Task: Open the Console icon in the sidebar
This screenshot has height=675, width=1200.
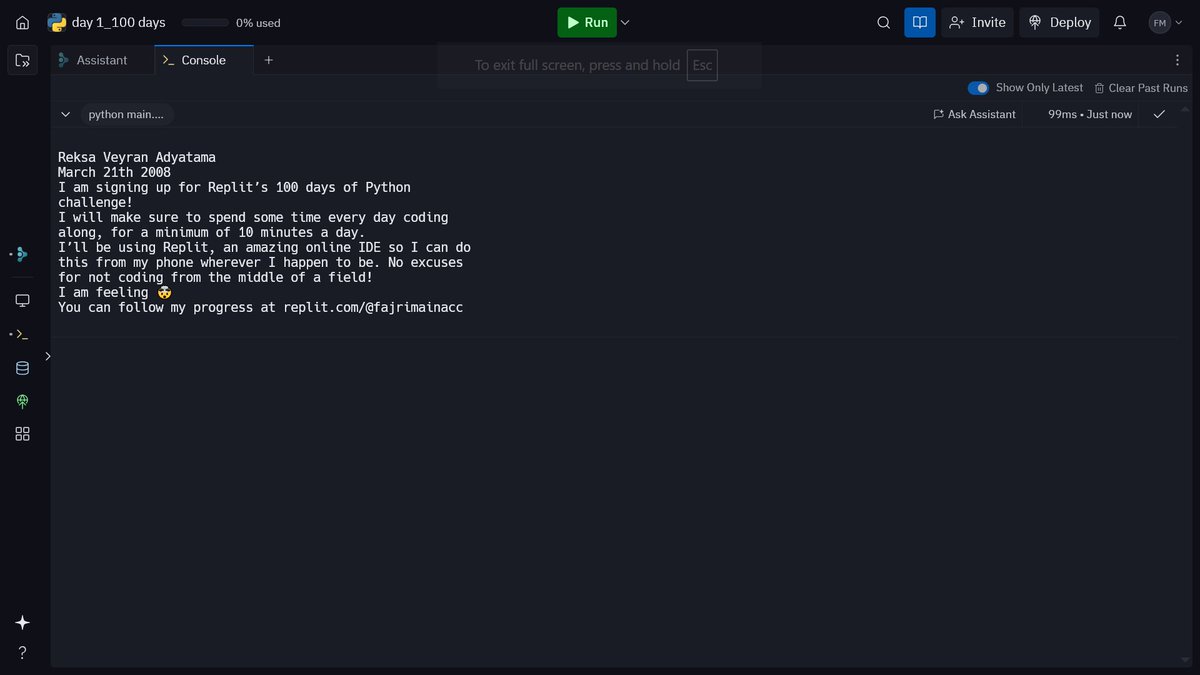Action: 22,334
